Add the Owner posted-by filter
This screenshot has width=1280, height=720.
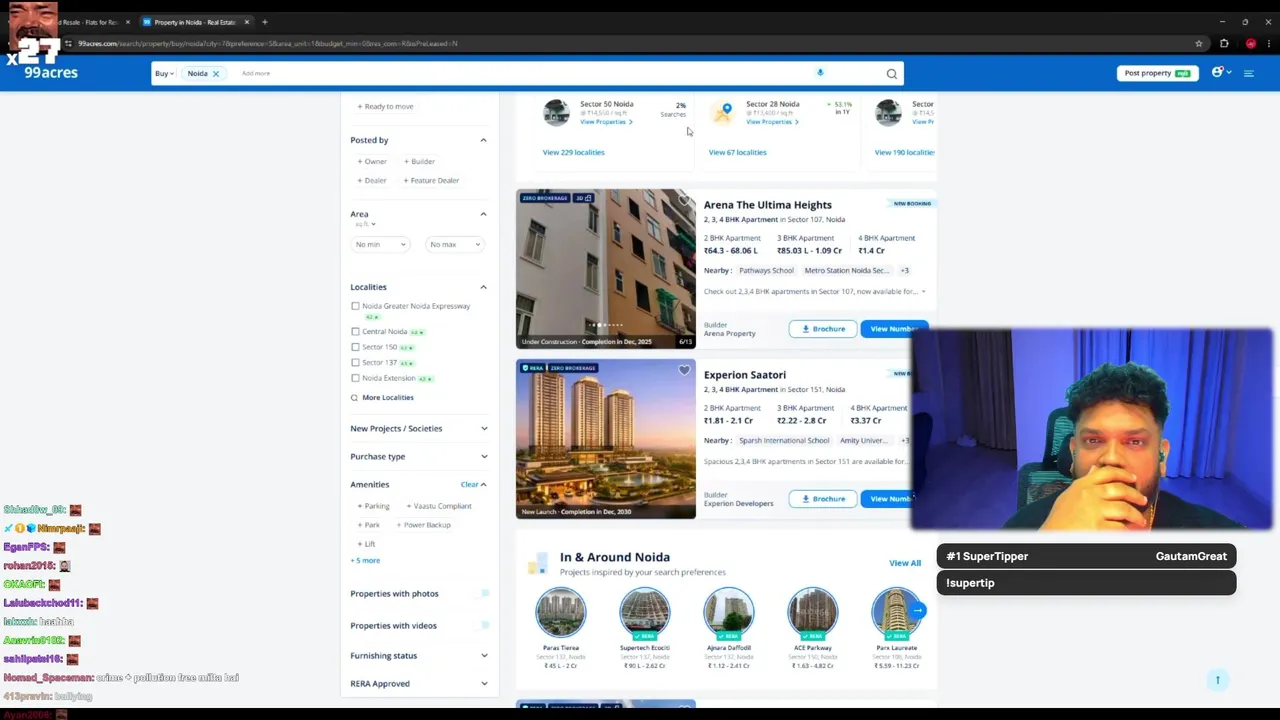pos(372,161)
